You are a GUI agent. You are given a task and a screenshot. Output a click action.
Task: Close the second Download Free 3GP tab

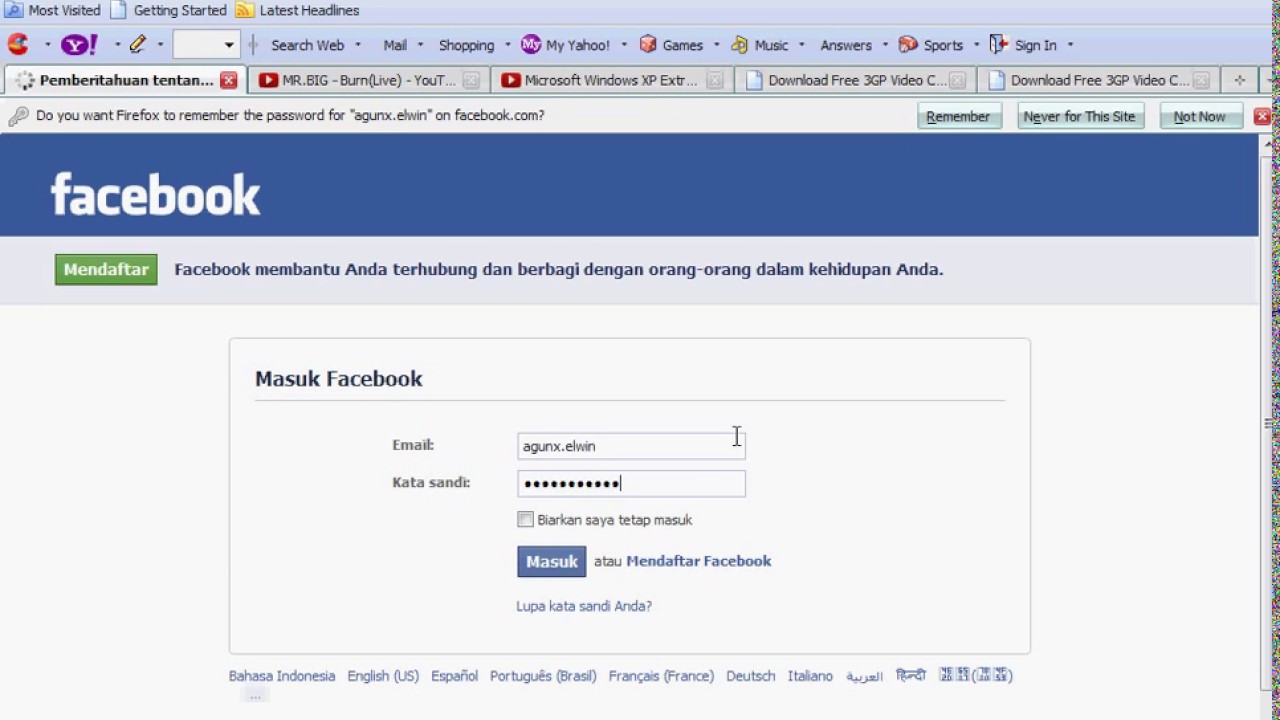pyautogui.click(x=1201, y=80)
